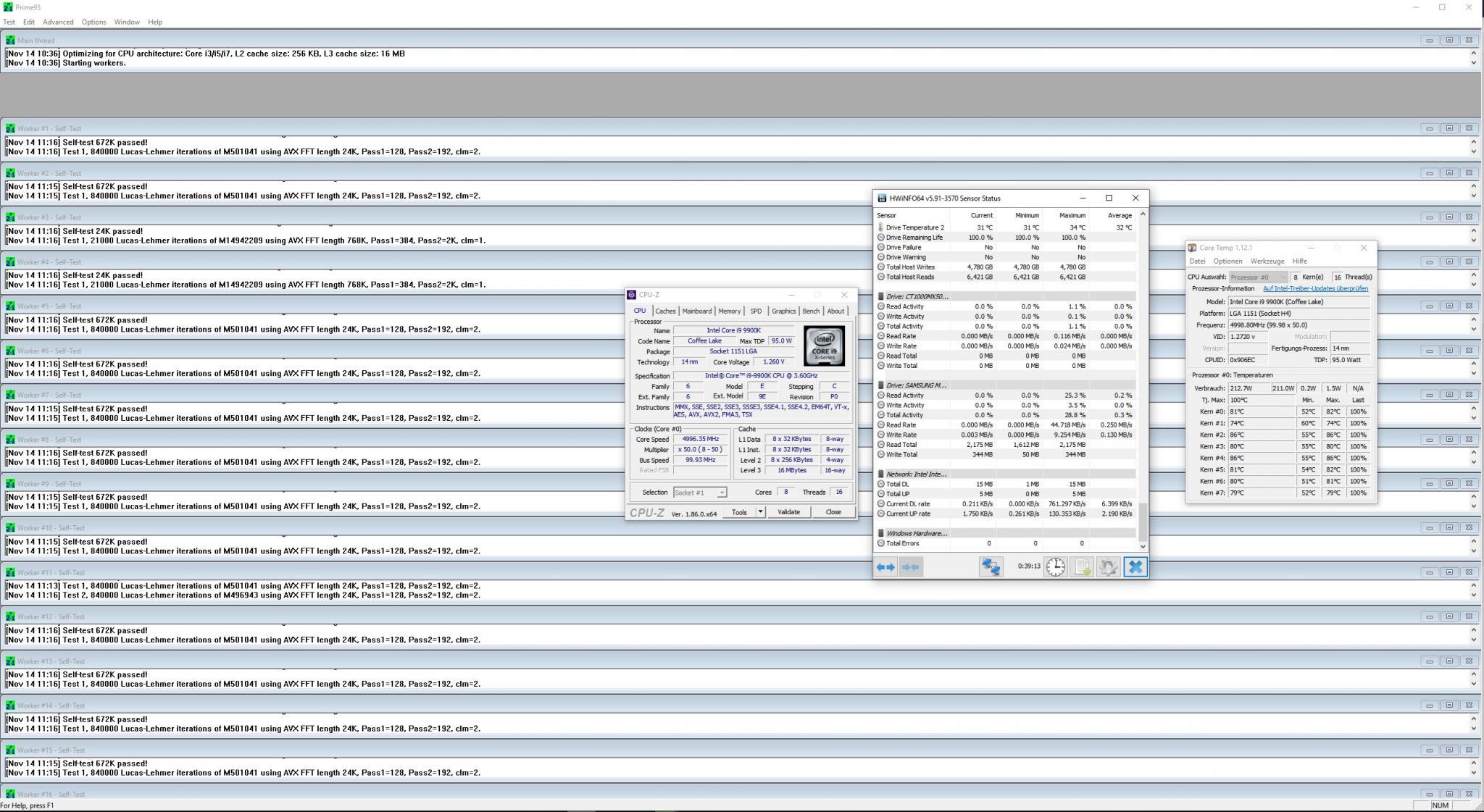The width and height of the screenshot is (1484, 812).
Task: Open Core Temp Prozessor #0 dropdown
Action: tap(1258, 277)
